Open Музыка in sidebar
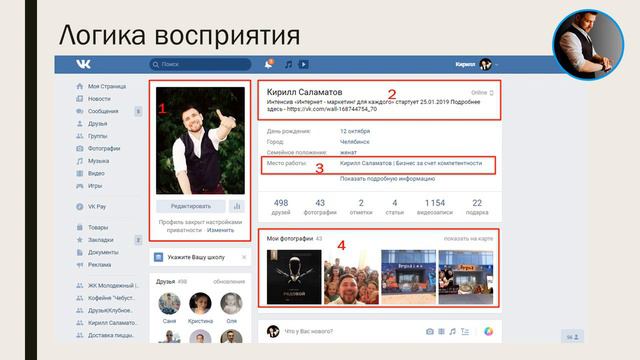Screen dimensions: 640x360 93,161
